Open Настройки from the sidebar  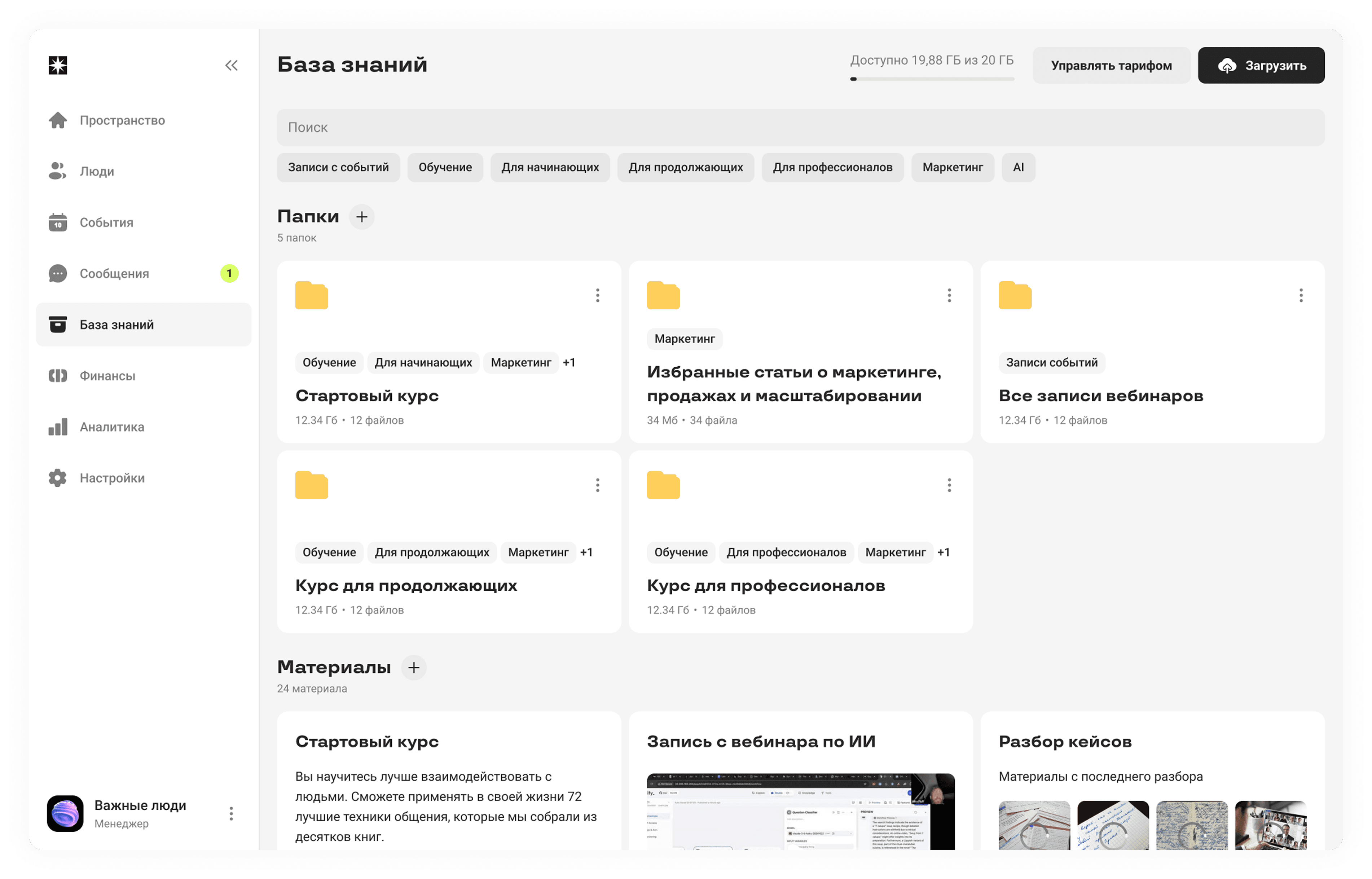[x=112, y=478]
